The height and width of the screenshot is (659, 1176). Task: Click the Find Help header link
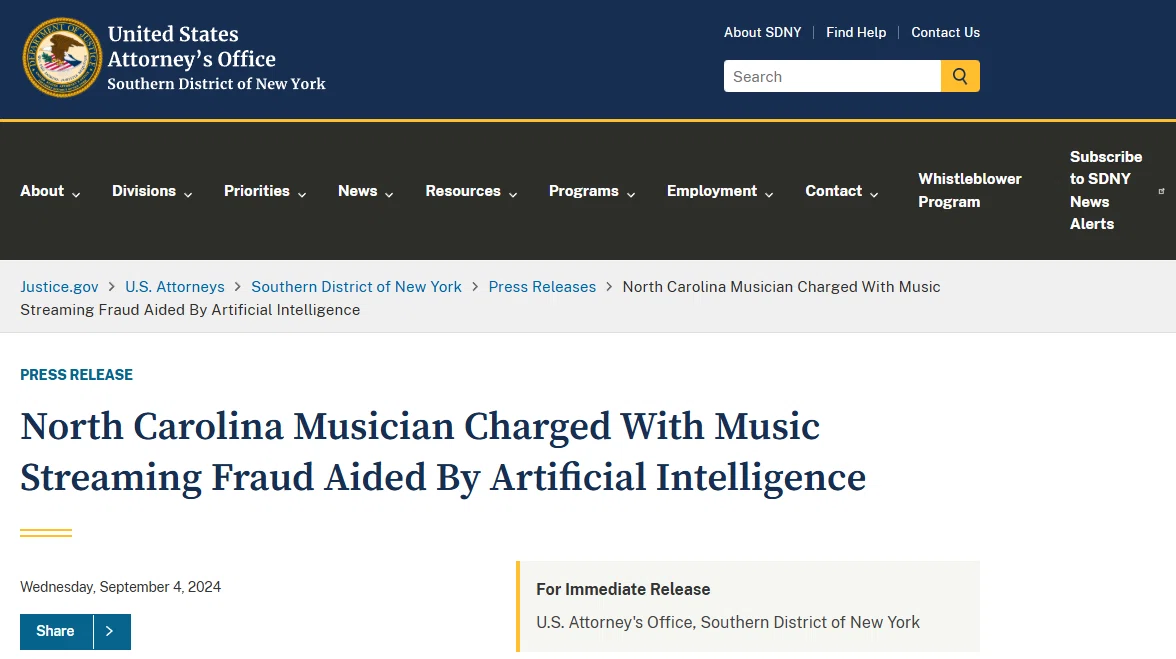pos(856,32)
